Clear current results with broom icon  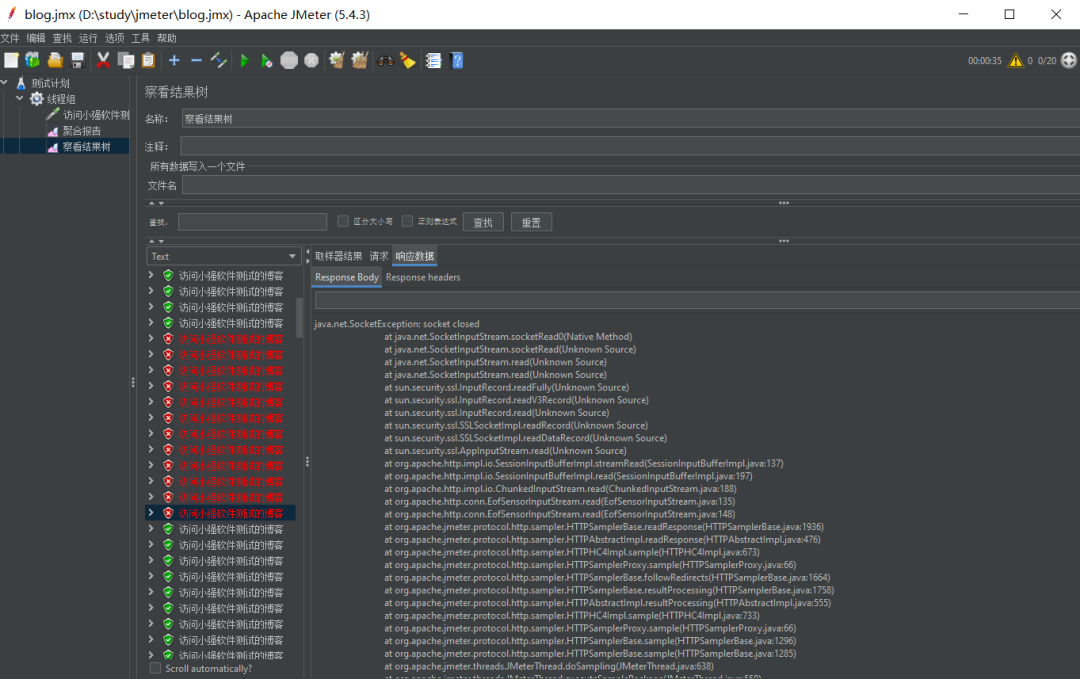[x=337, y=61]
